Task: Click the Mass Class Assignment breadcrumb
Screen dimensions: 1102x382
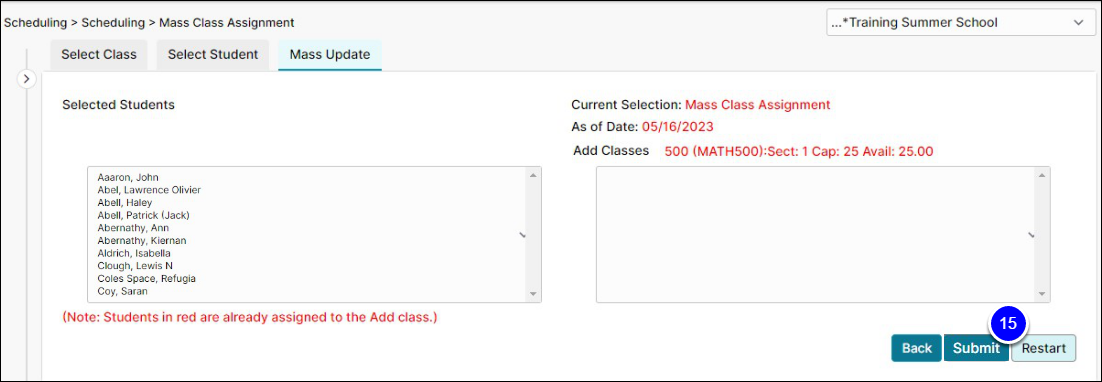Action: coord(226,22)
